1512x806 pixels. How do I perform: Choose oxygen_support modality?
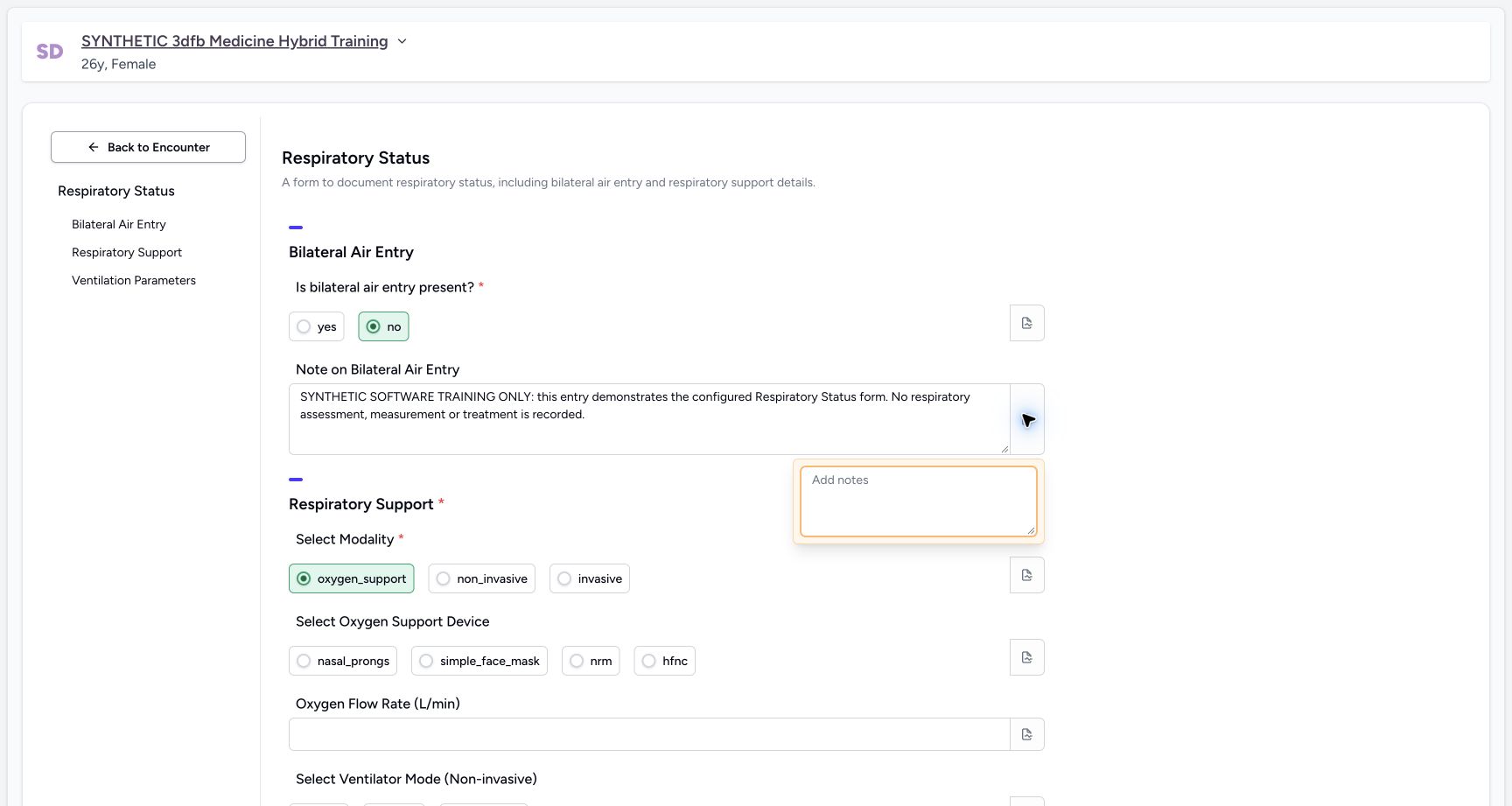(x=351, y=578)
